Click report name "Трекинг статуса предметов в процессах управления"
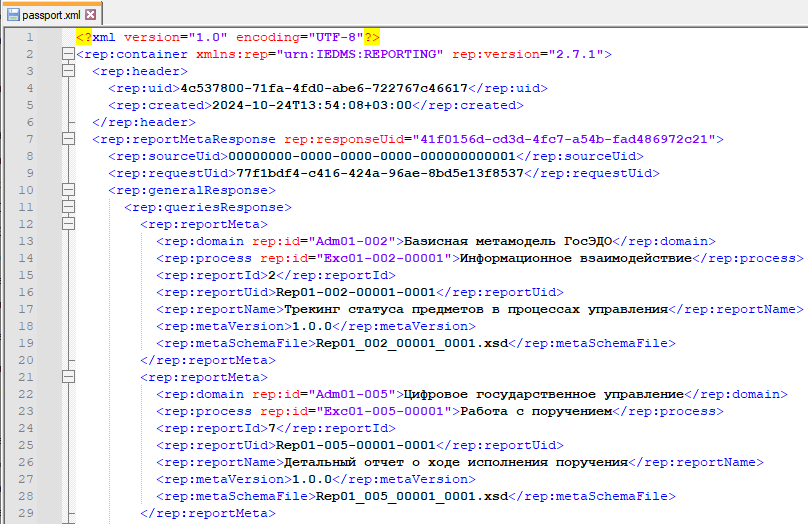Image resolution: width=808 pixels, height=524 pixels. pyautogui.click(x=476, y=309)
